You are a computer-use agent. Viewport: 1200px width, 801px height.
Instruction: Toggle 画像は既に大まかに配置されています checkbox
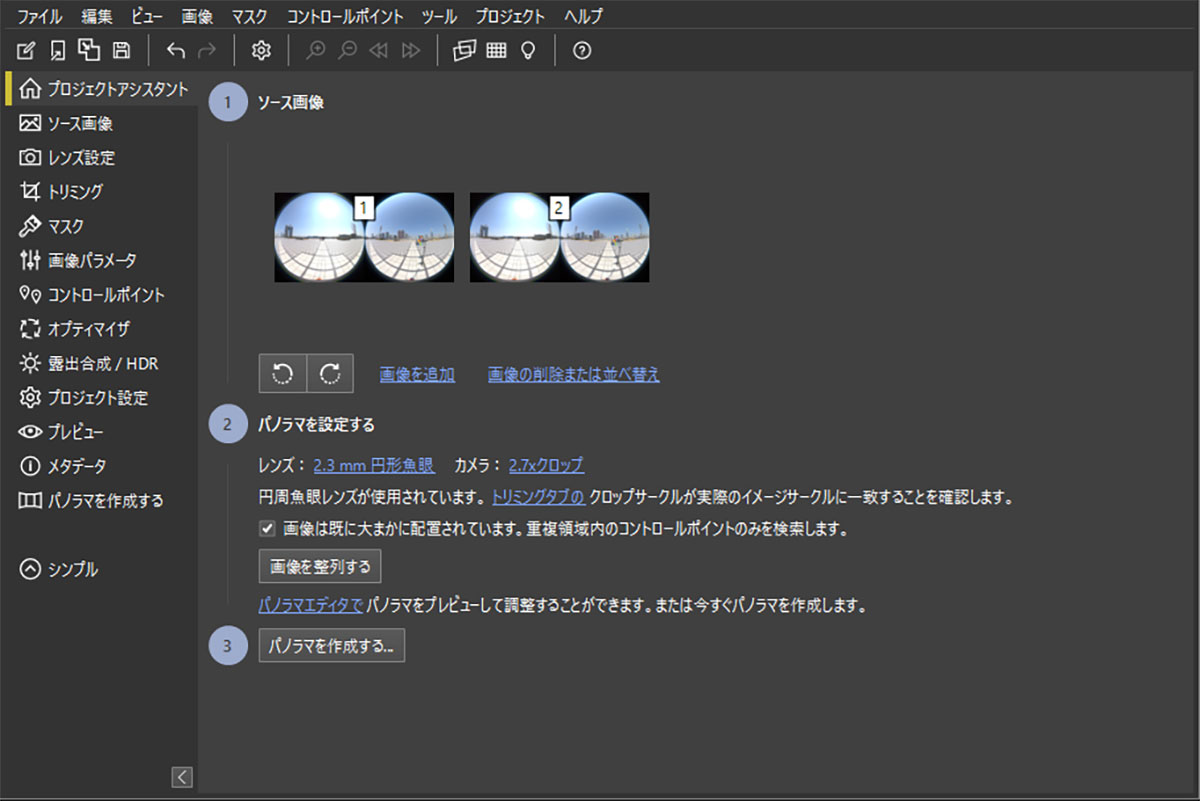(267, 529)
